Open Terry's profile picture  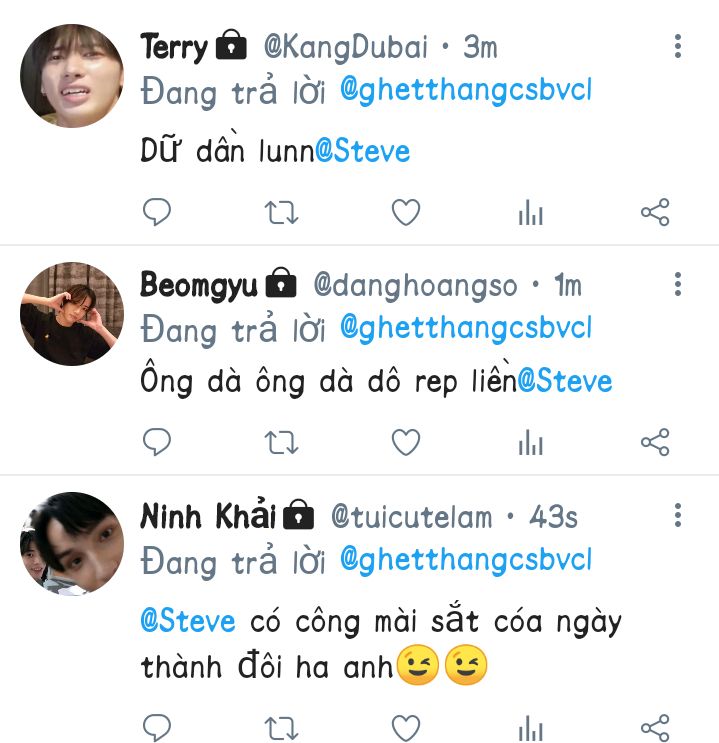pyautogui.click(x=72, y=76)
